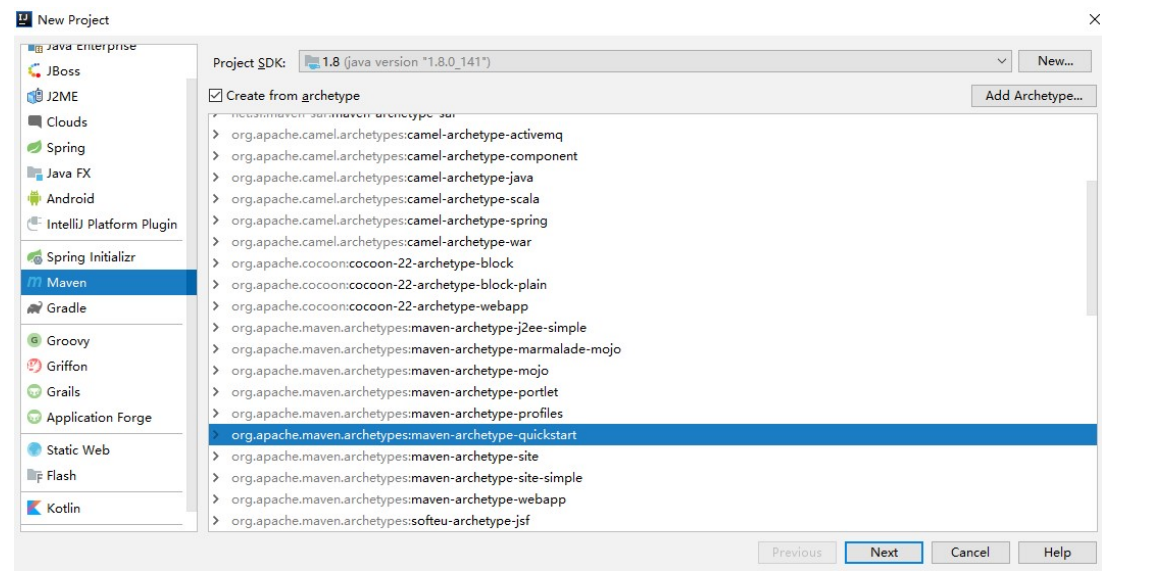This screenshot has width=1154, height=581.
Task: Click the Grails icon
Action: [x=35, y=392]
